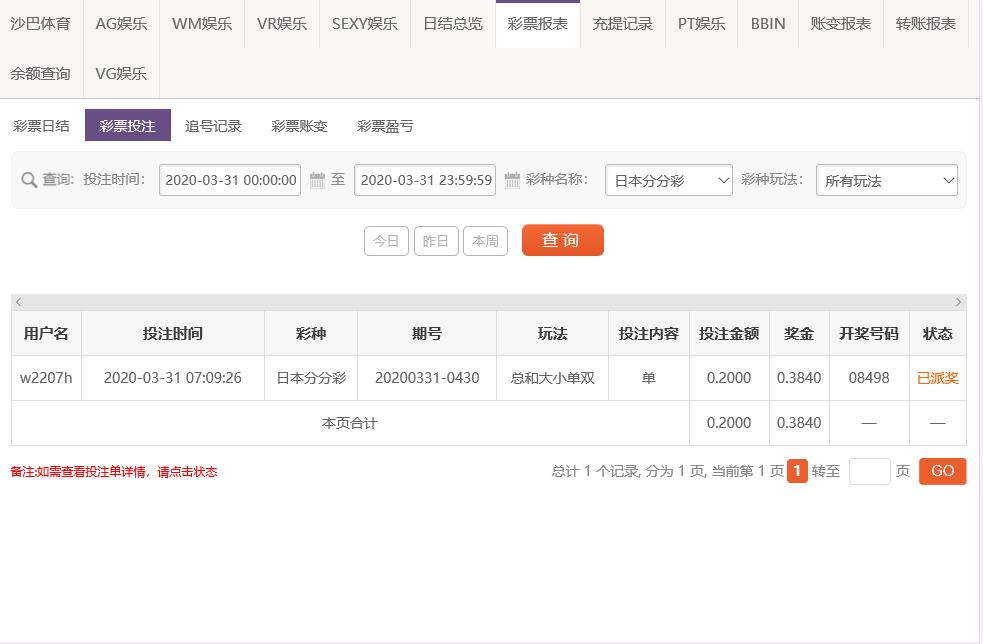Choose the 昨日 quick filter
The height and width of the screenshot is (644, 983).
coord(436,241)
